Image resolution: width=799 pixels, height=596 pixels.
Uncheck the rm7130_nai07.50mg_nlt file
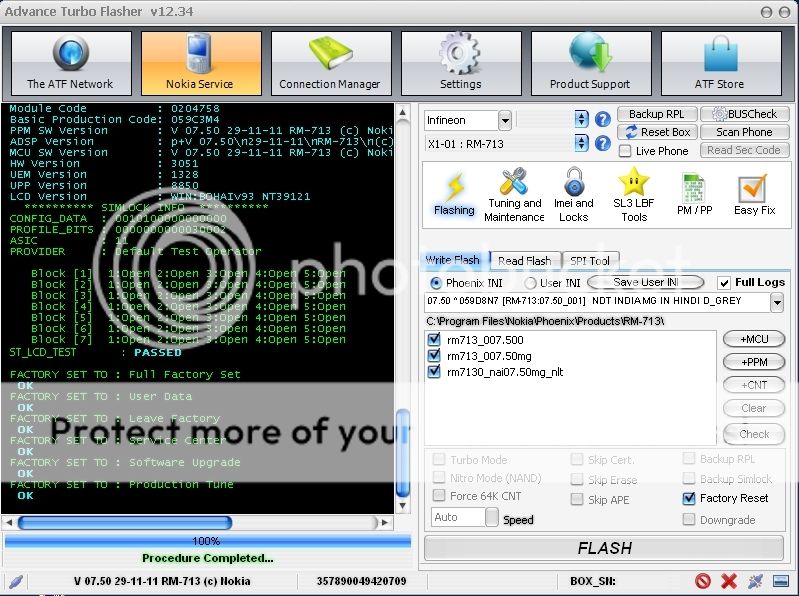click(434, 371)
